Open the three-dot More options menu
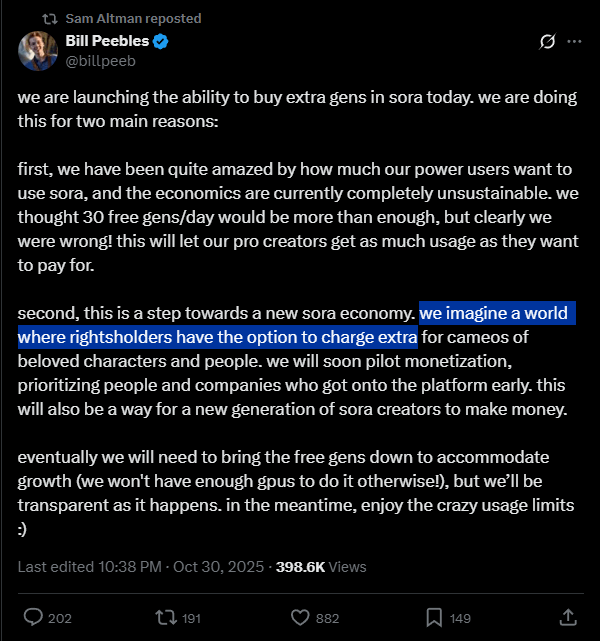This screenshot has width=600, height=641. tap(574, 42)
